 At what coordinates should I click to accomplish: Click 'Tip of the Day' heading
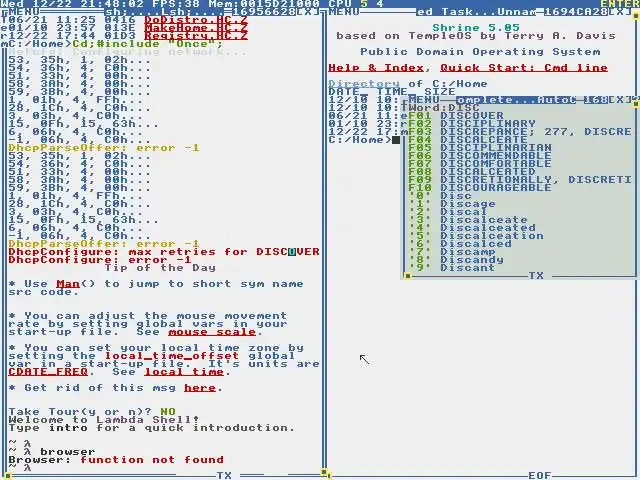[x=160, y=268]
